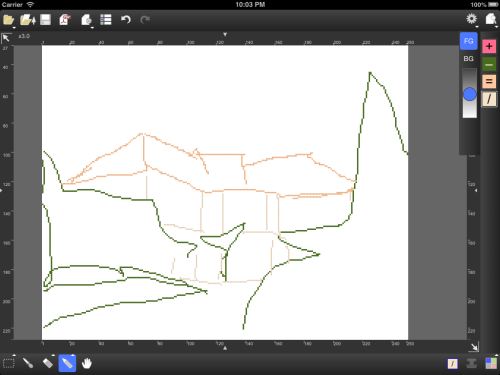Click the green minus button
The height and width of the screenshot is (375, 500).
tap(489, 64)
